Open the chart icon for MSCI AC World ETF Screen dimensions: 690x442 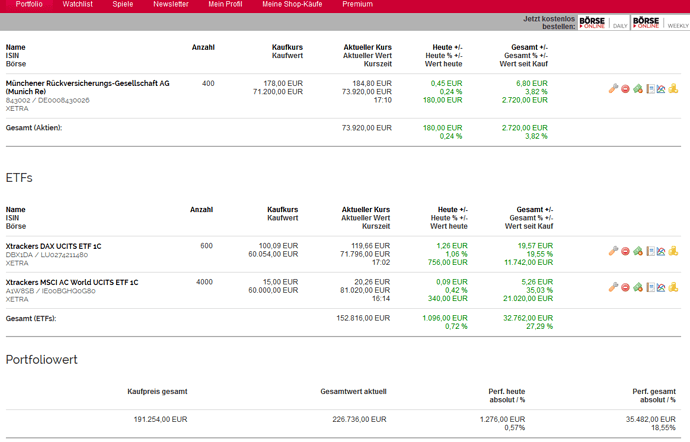point(661,288)
